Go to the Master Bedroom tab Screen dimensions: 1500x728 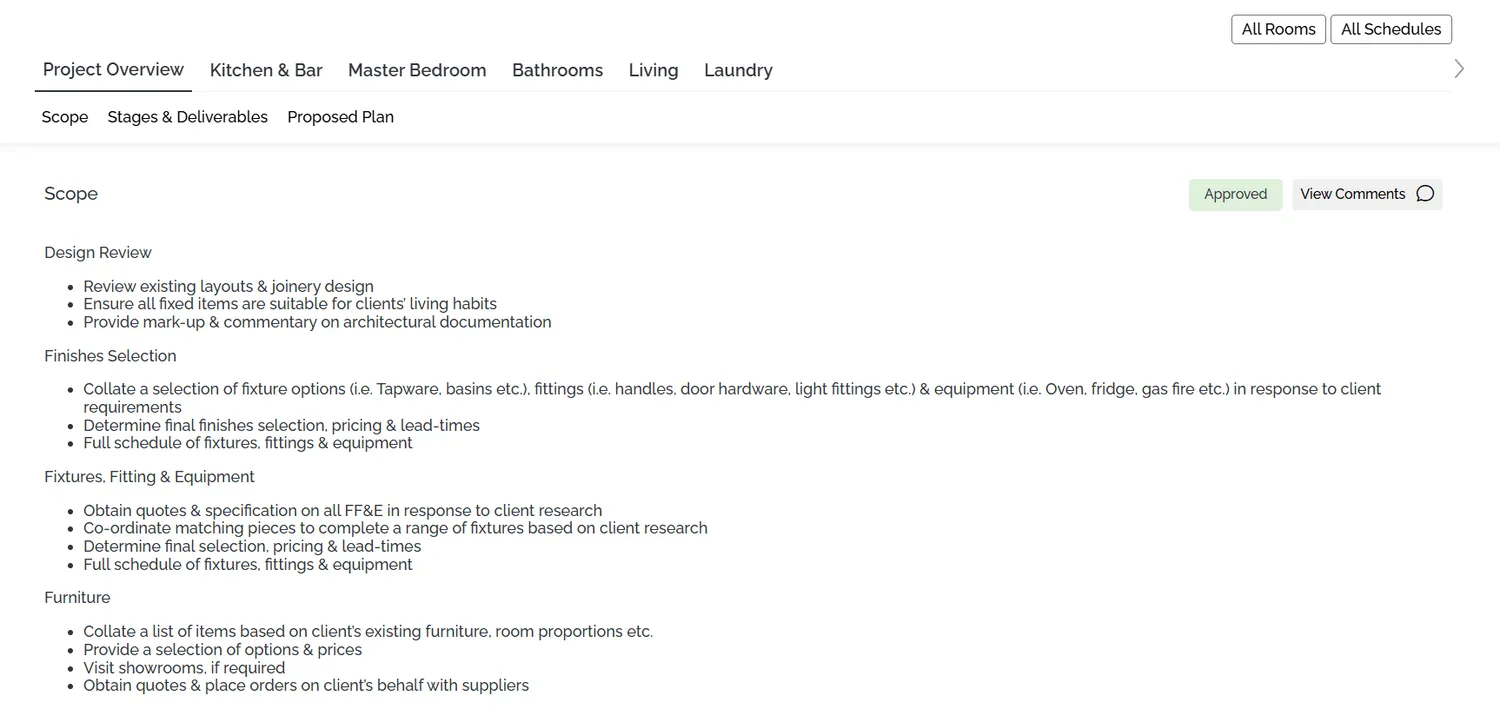click(417, 70)
